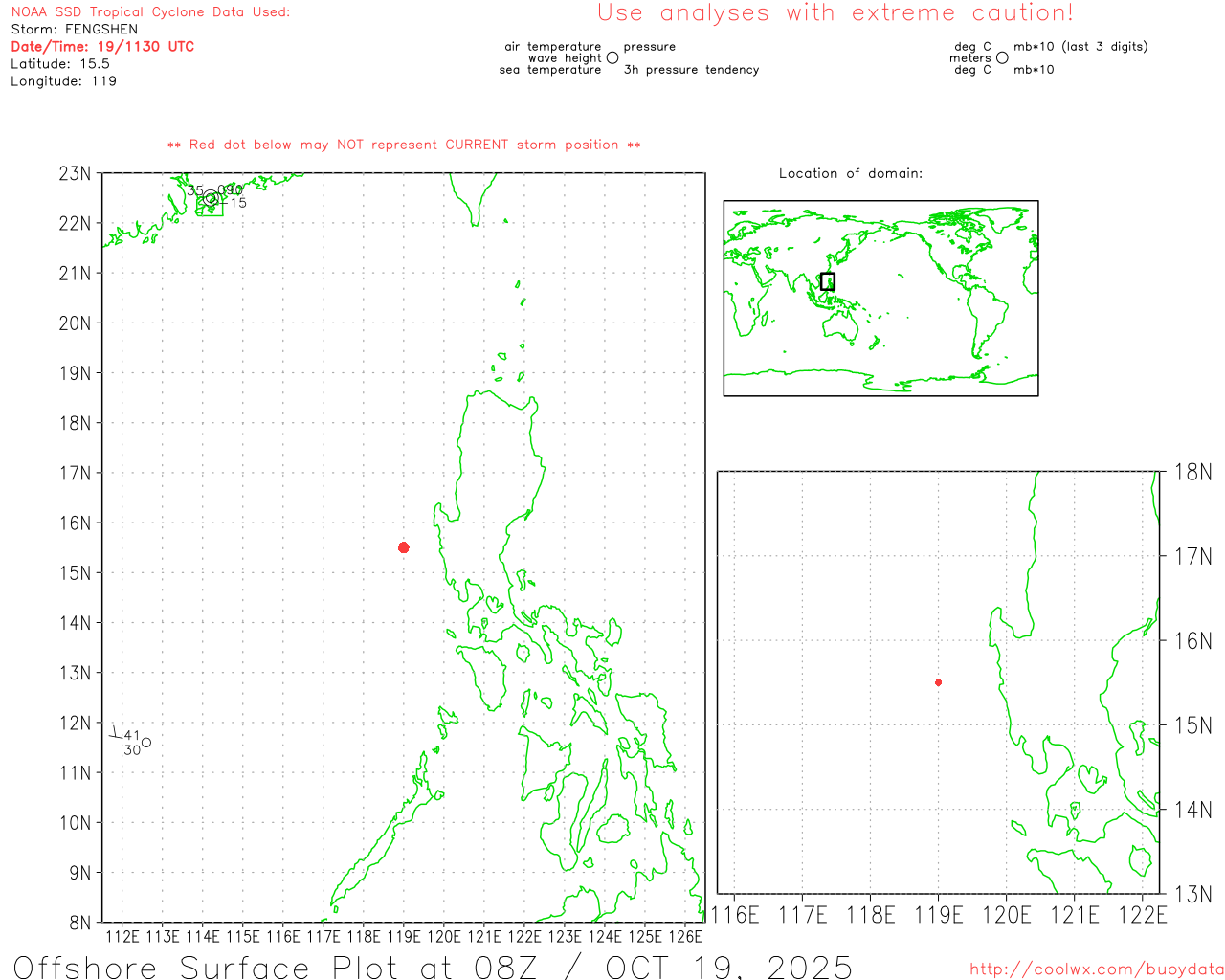Select the 'Storm: FENGSHEN' label
Image resolution: width=1225 pixels, height=980 pixels.
pyautogui.click(x=75, y=29)
